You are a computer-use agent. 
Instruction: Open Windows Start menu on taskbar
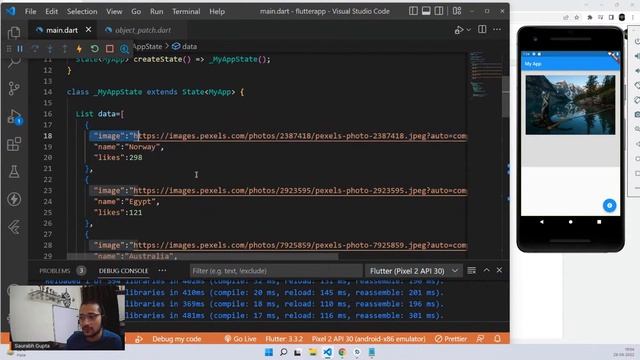269,352
